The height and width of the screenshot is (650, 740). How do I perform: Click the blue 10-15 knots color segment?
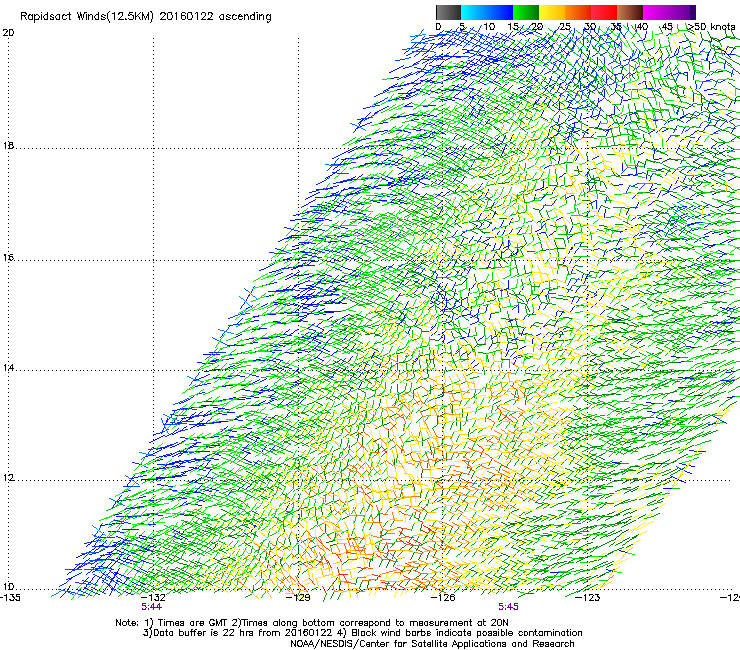[500, 12]
